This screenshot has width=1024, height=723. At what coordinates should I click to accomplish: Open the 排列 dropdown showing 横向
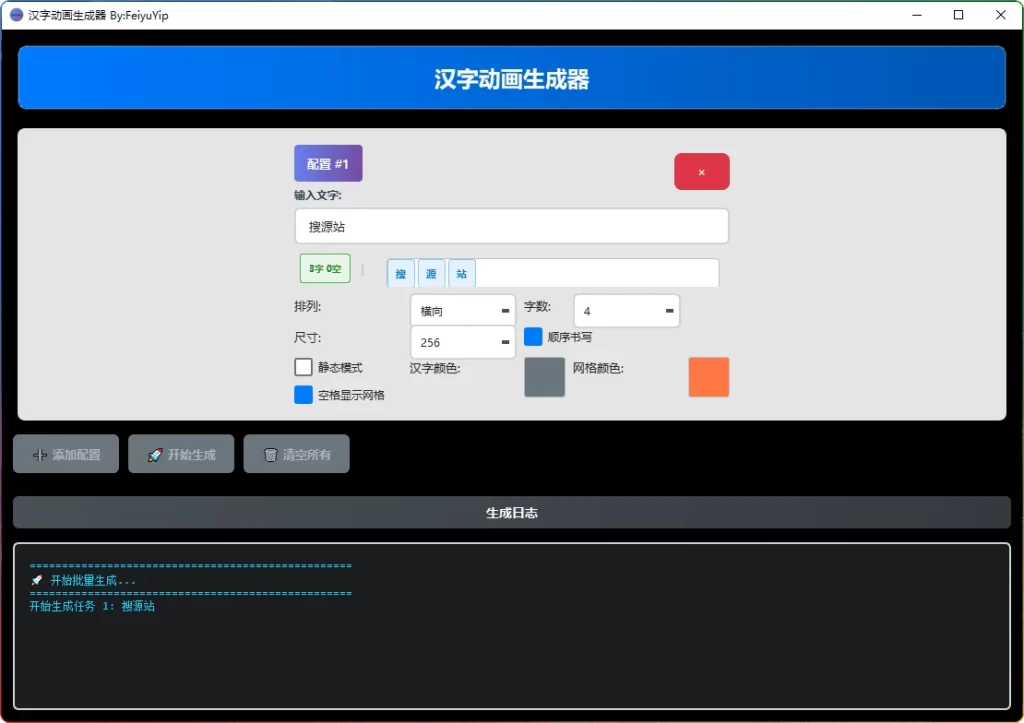pyautogui.click(x=462, y=310)
